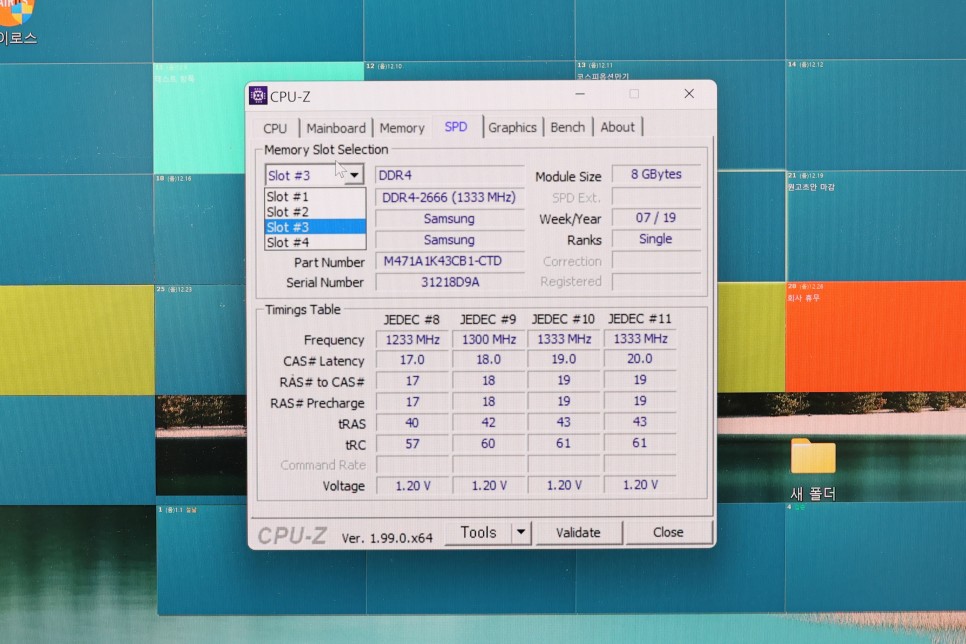The height and width of the screenshot is (644, 966).
Task: Click the JEDEC #9 column header
Action: 488,319
